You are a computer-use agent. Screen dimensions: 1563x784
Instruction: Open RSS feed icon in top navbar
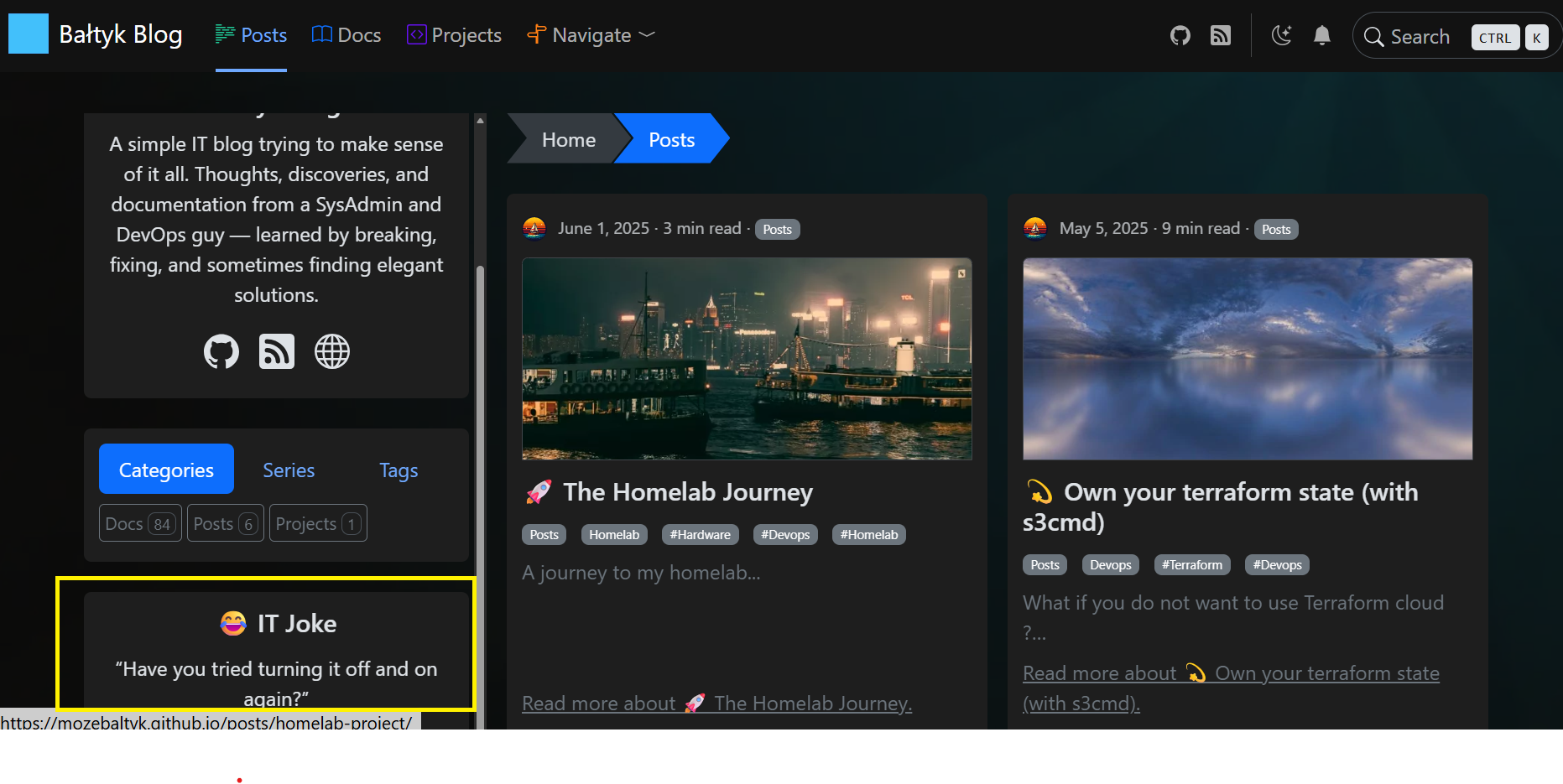1220,35
